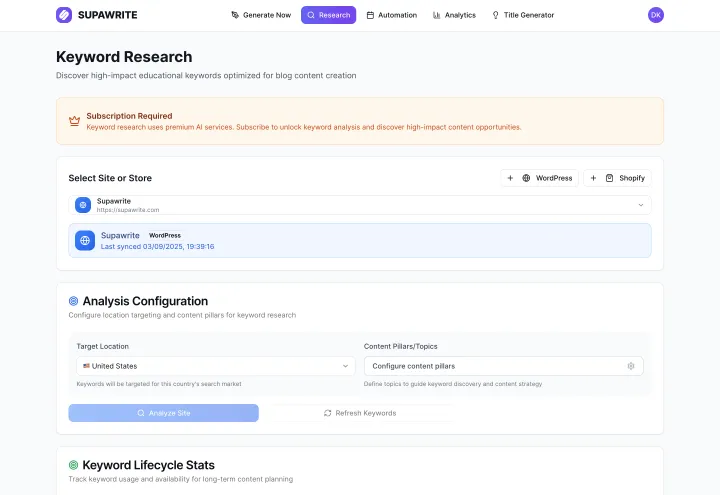This screenshot has height=495, width=720.
Task: Click the calendar icon next to Automation
Action: (x=370, y=15)
